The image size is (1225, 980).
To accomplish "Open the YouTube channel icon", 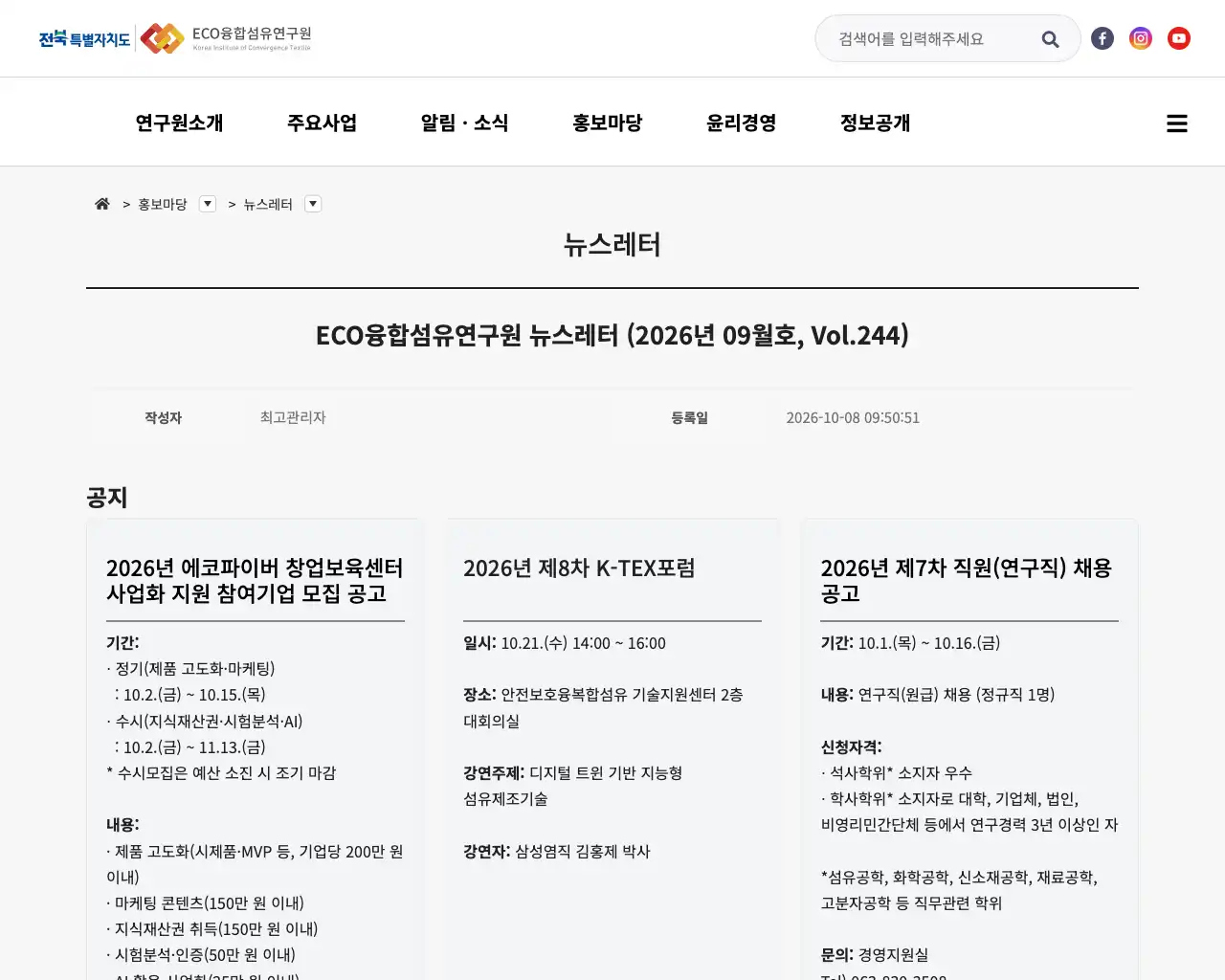I will [x=1179, y=38].
